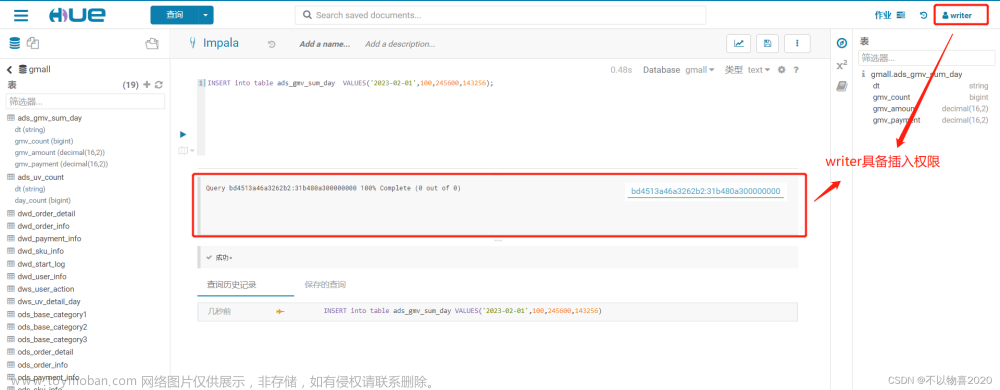Viewport: 1000px width, 390px height.
Task: Open the chart presentation button
Action: 739,43
